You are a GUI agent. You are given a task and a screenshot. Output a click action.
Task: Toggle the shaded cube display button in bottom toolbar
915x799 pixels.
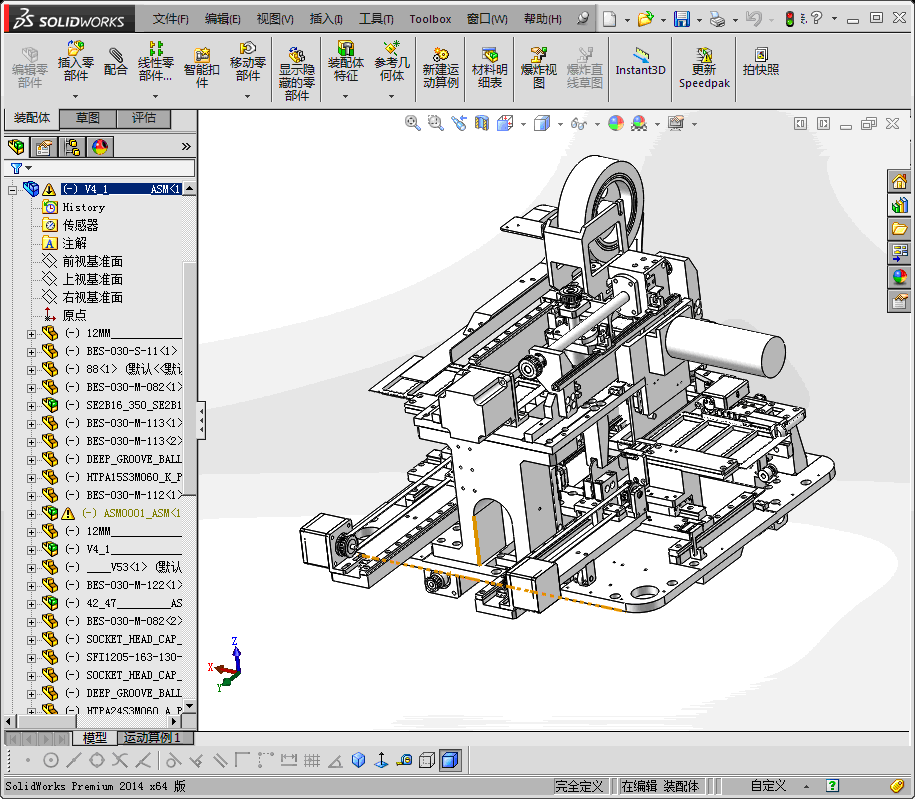[x=450, y=761]
